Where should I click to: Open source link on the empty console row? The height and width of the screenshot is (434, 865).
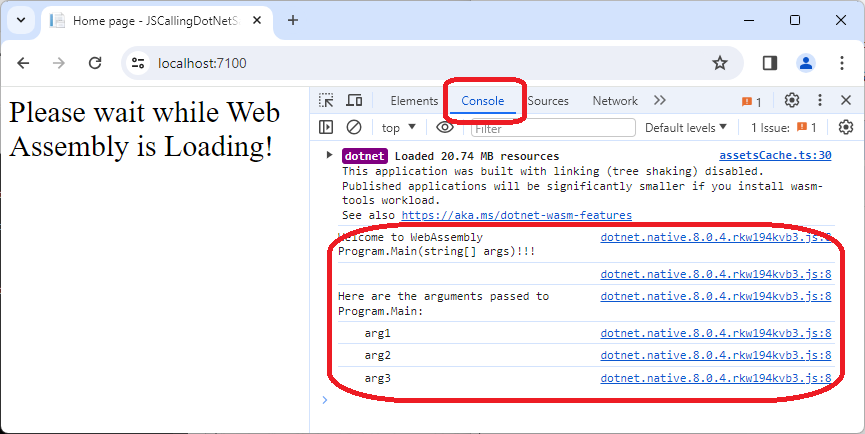point(716,274)
